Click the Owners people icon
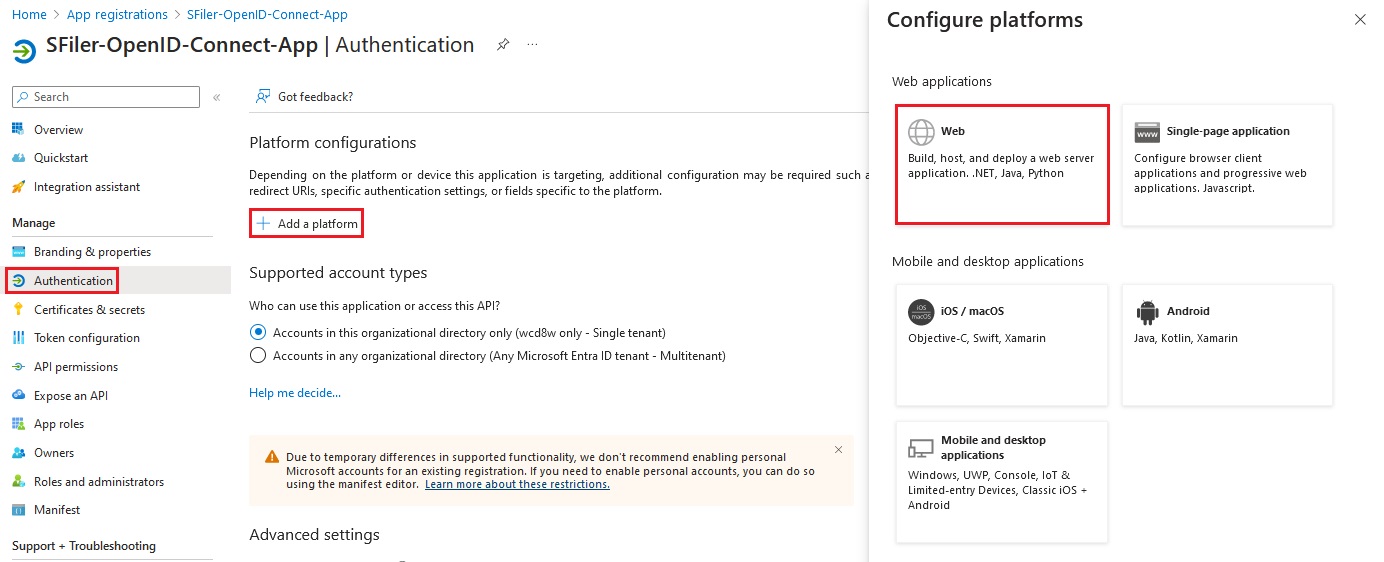 point(18,453)
